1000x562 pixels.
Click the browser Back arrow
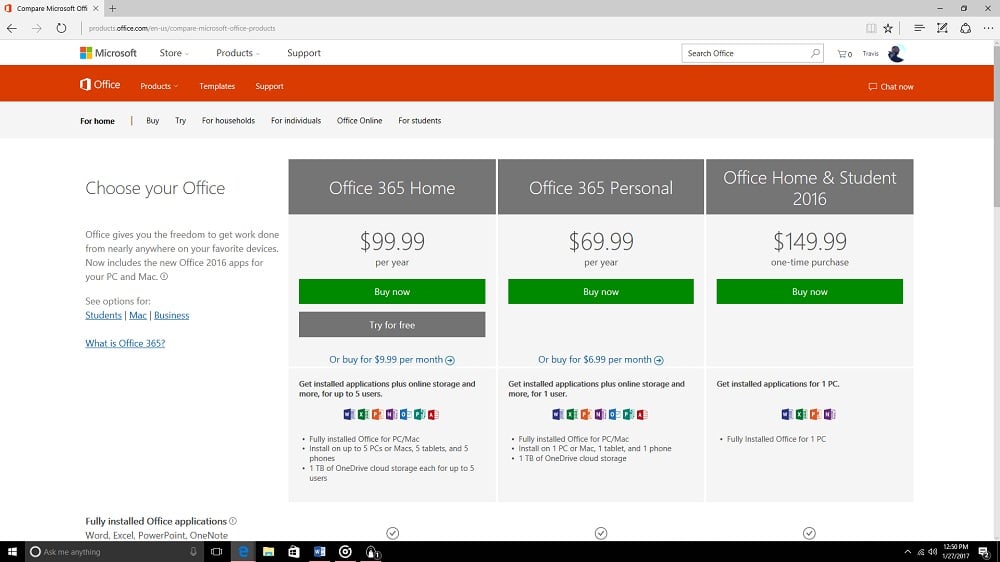12,28
